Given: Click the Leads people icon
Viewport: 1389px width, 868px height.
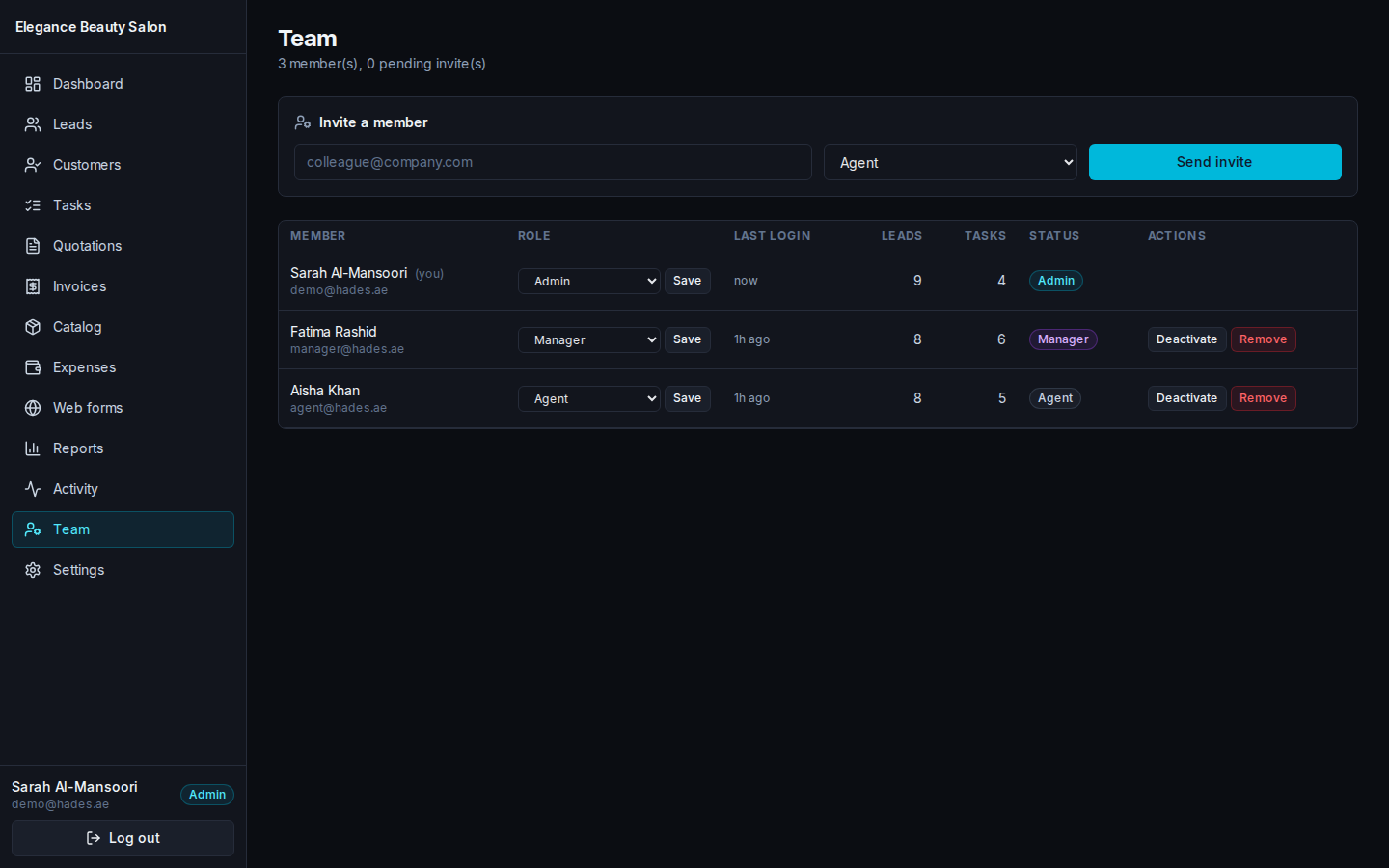Looking at the screenshot, I should (33, 124).
